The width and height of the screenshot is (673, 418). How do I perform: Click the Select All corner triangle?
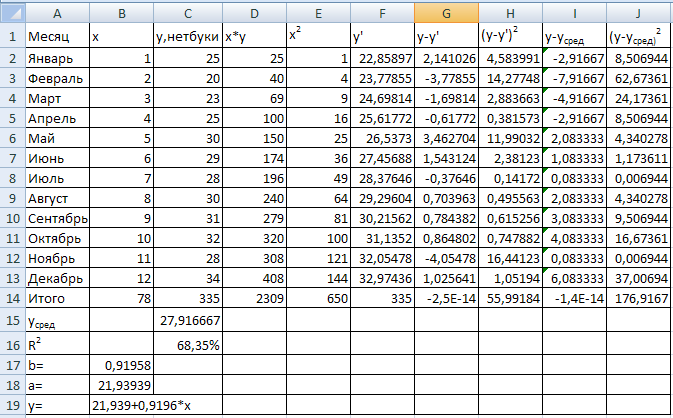[x=13, y=13]
